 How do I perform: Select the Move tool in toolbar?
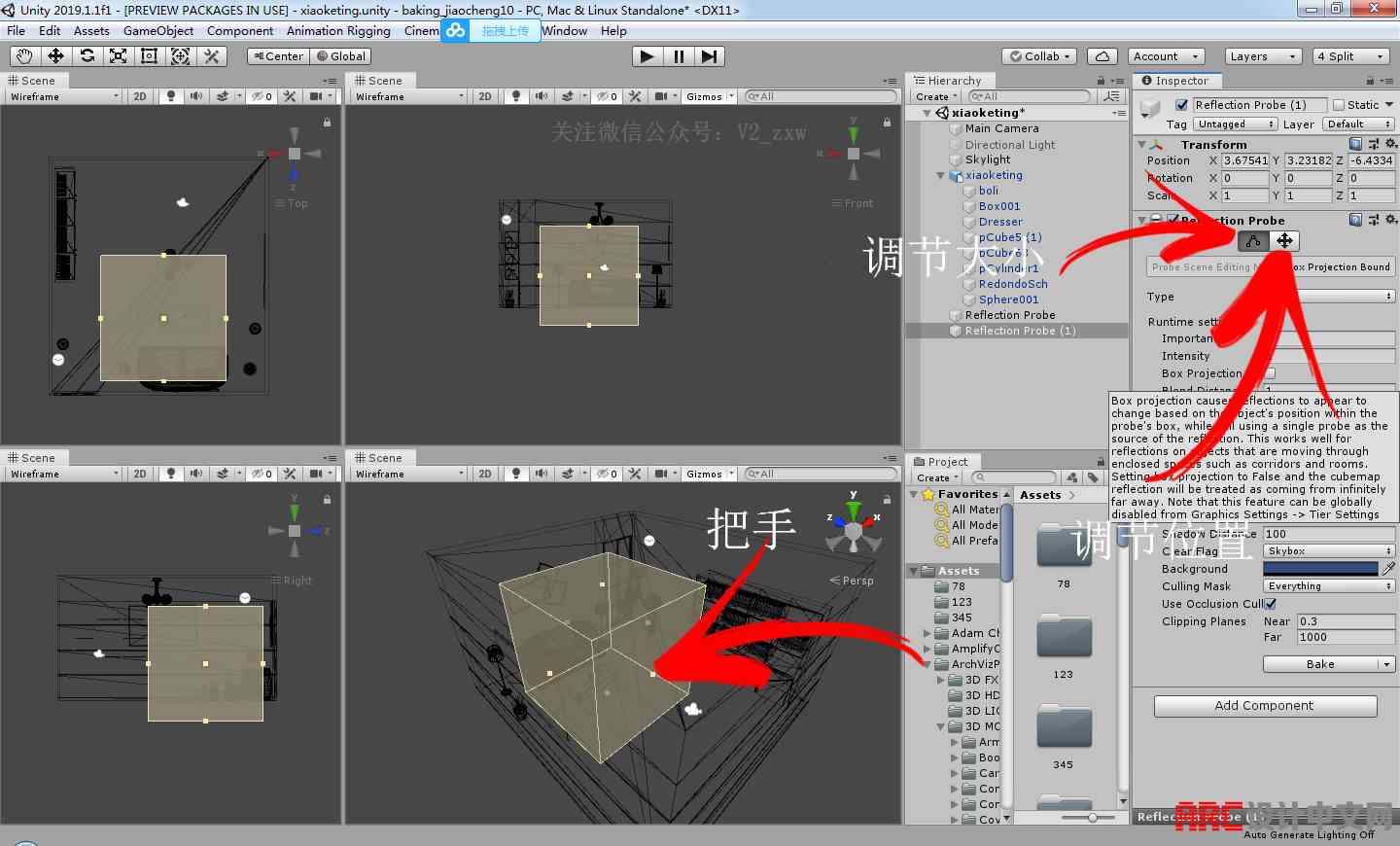55,56
